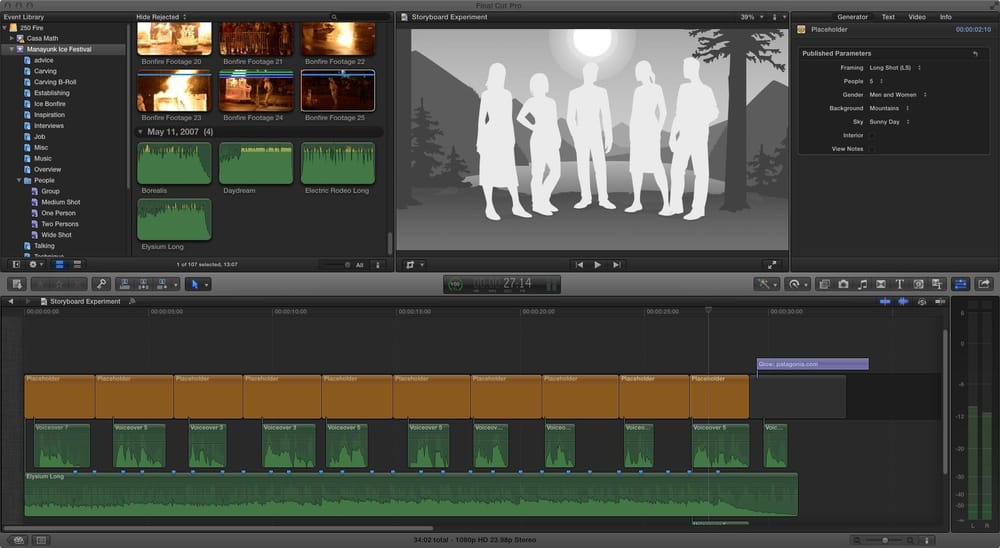The height and width of the screenshot is (548, 1000).
Task: Open the Framing Long Shot dropdown
Action: [895, 68]
